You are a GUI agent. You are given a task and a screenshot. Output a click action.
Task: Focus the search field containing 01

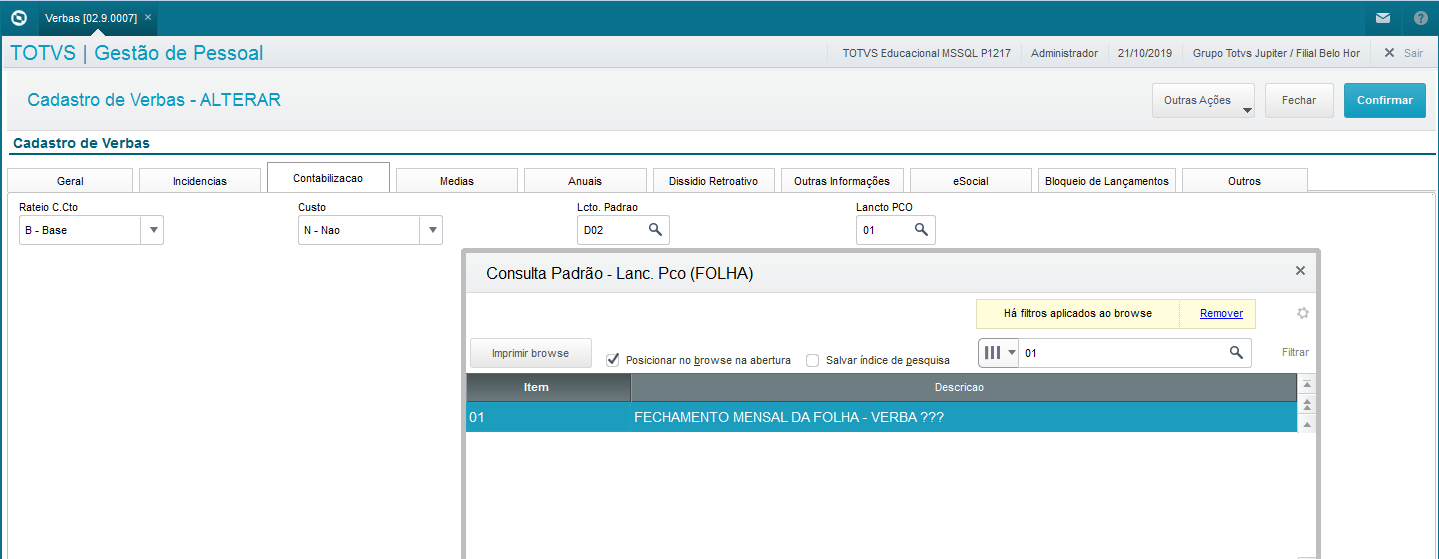pyautogui.click(x=1123, y=352)
